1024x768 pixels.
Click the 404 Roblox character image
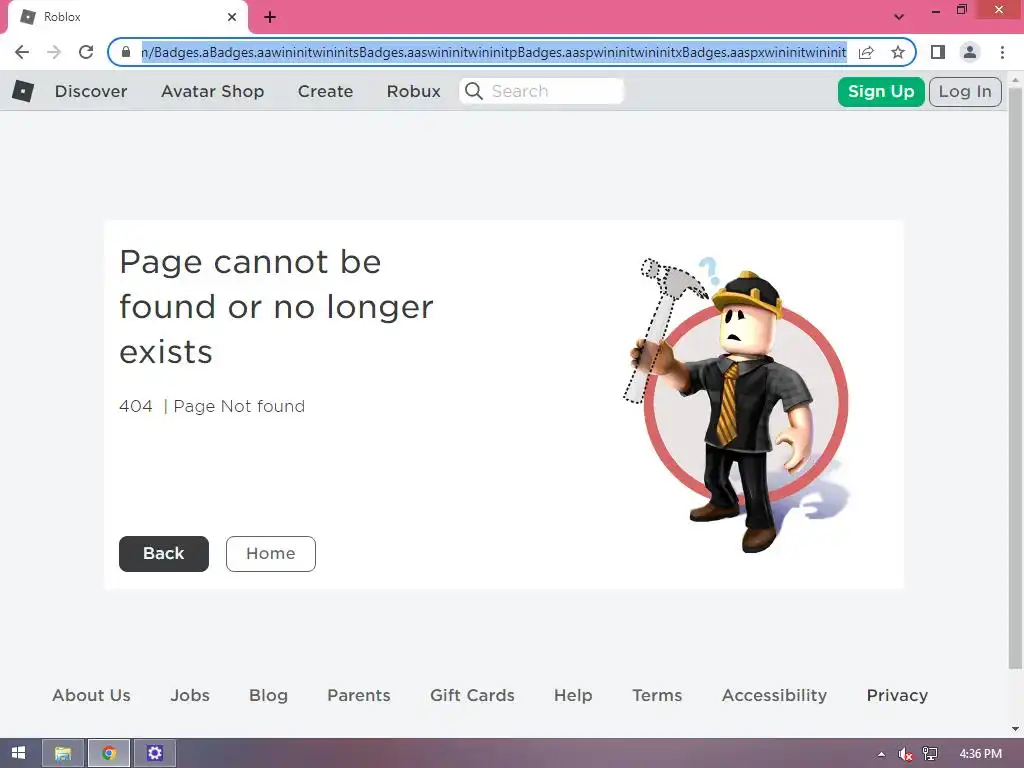click(737, 404)
